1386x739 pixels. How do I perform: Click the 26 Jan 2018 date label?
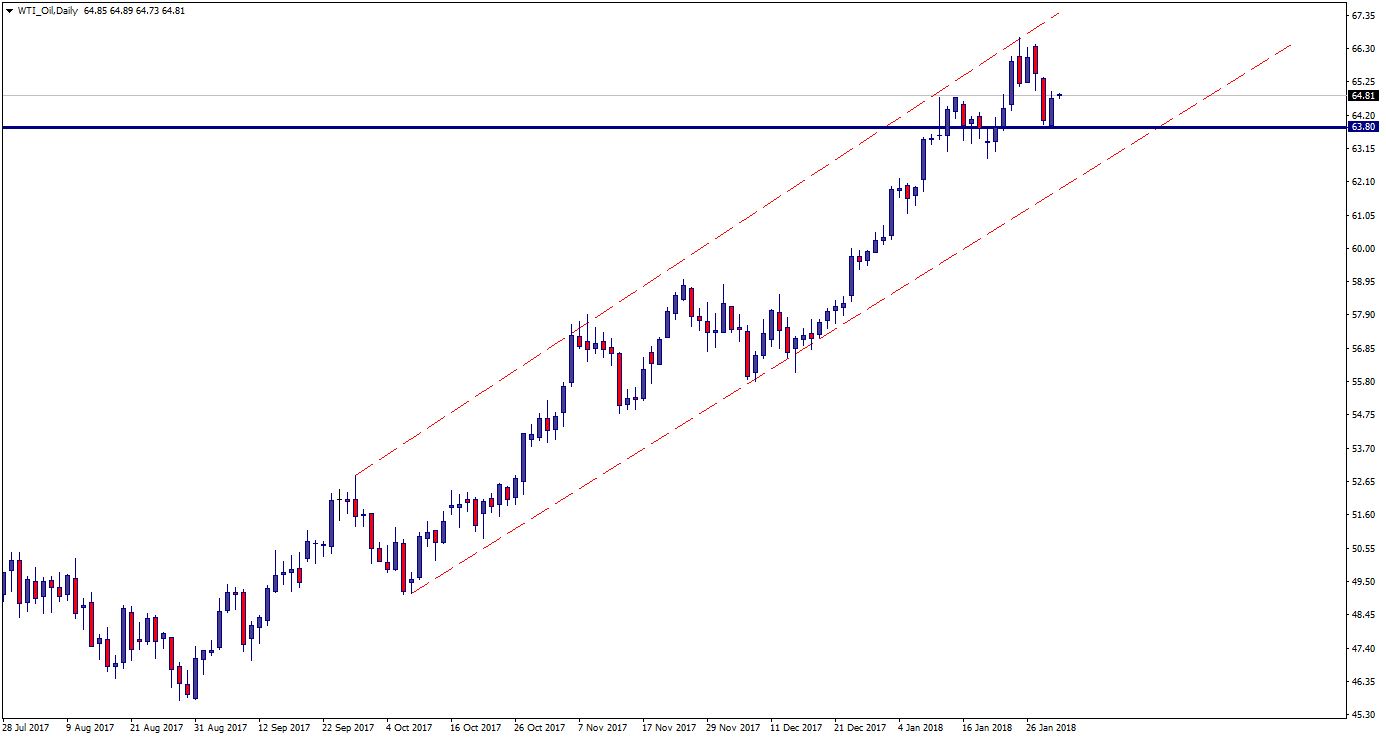tap(1053, 728)
